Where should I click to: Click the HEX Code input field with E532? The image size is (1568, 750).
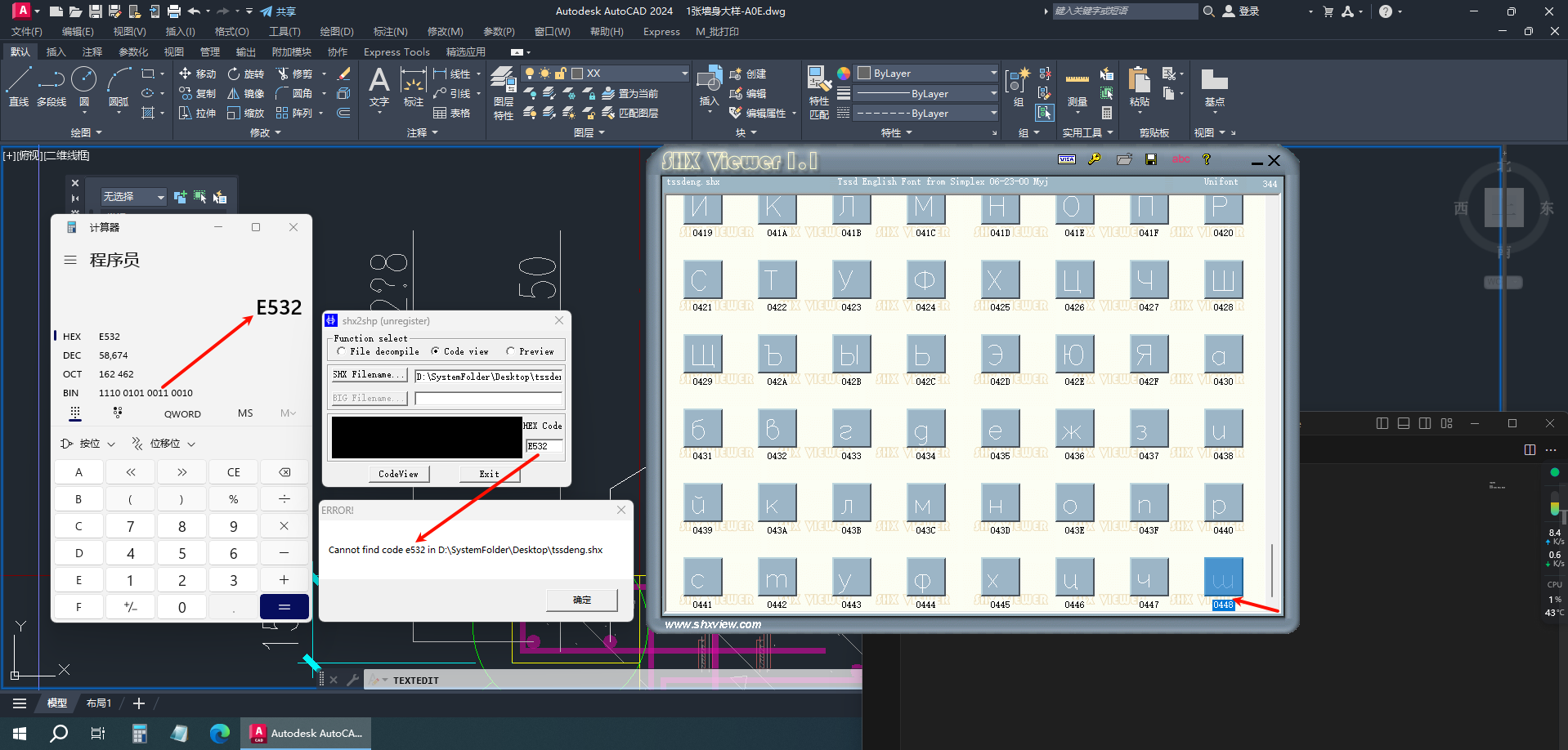point(544,446)
